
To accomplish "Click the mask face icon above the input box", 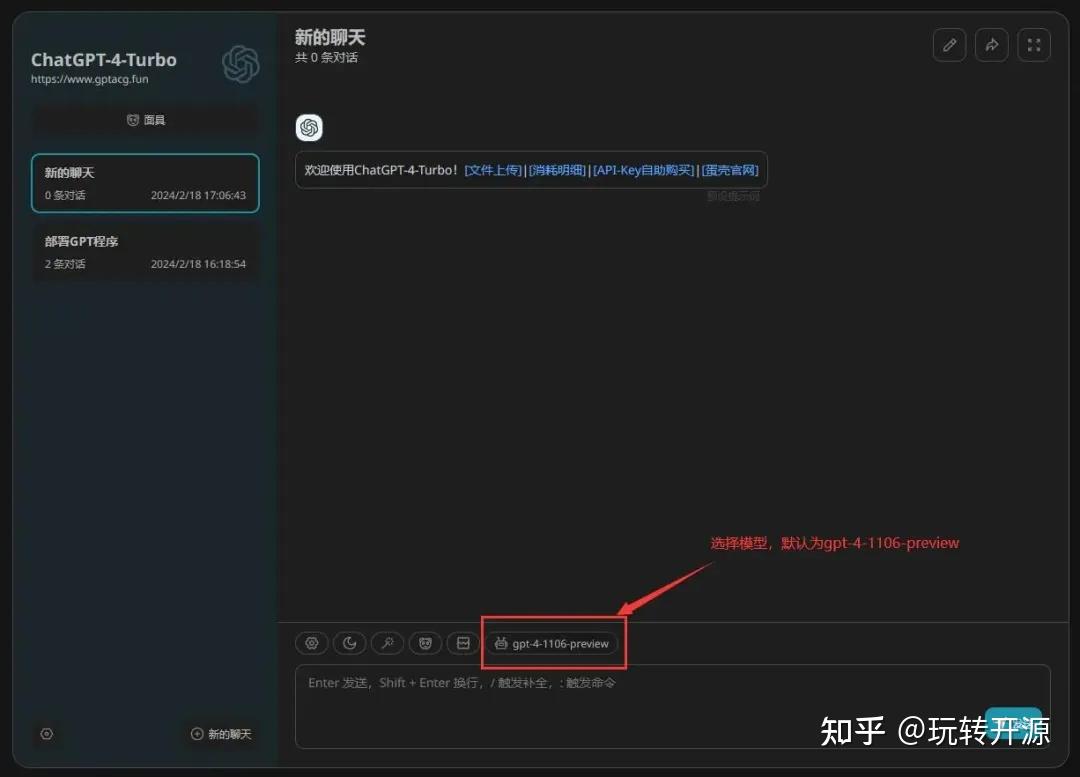I will (x=425, y=643).
